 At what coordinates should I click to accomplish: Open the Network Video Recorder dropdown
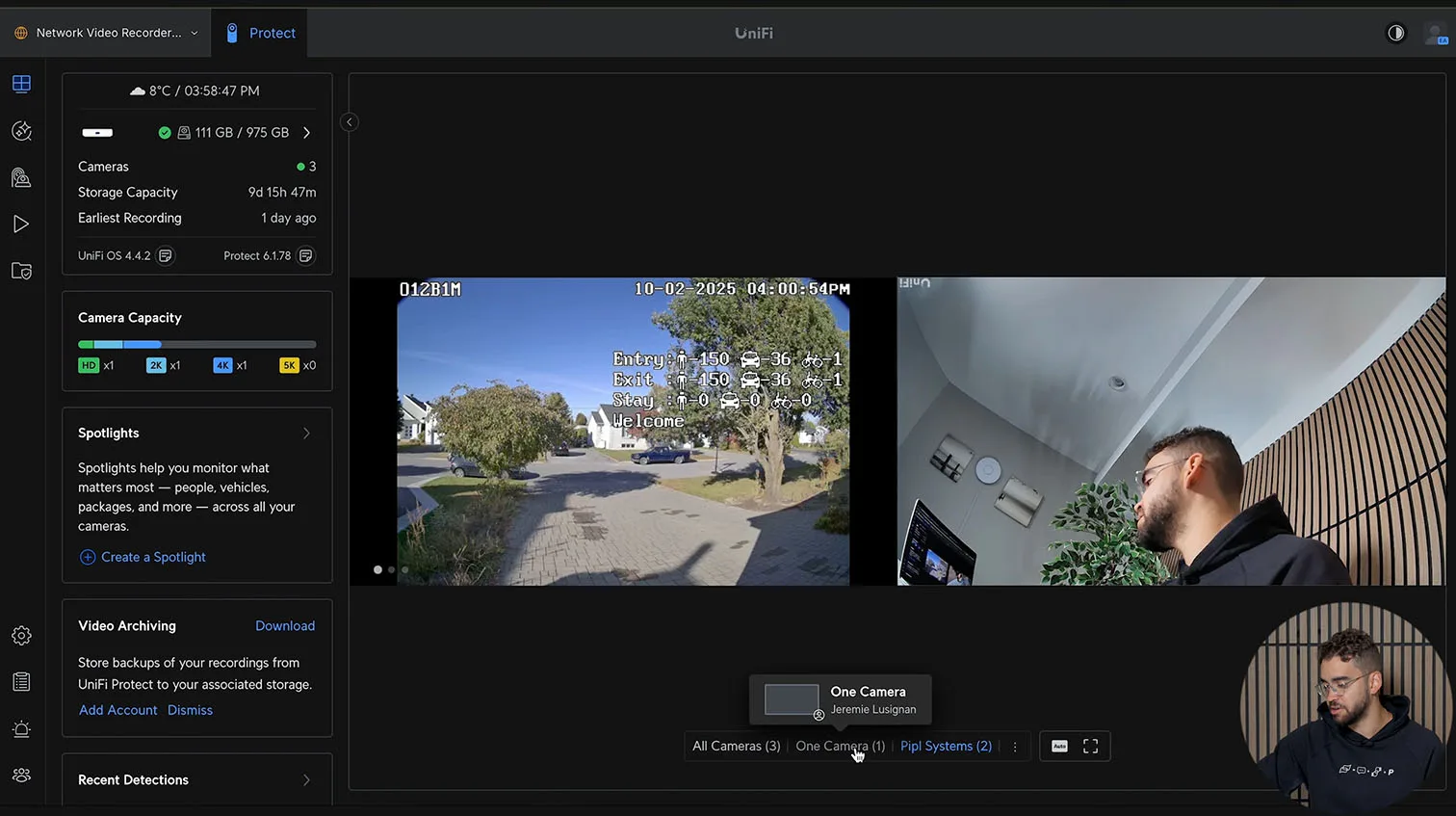(x=107, y=33)
